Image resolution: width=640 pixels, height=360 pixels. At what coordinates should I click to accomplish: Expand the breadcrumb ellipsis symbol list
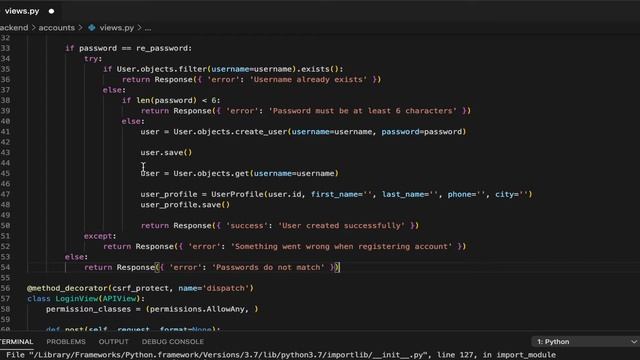coord(148,28)
